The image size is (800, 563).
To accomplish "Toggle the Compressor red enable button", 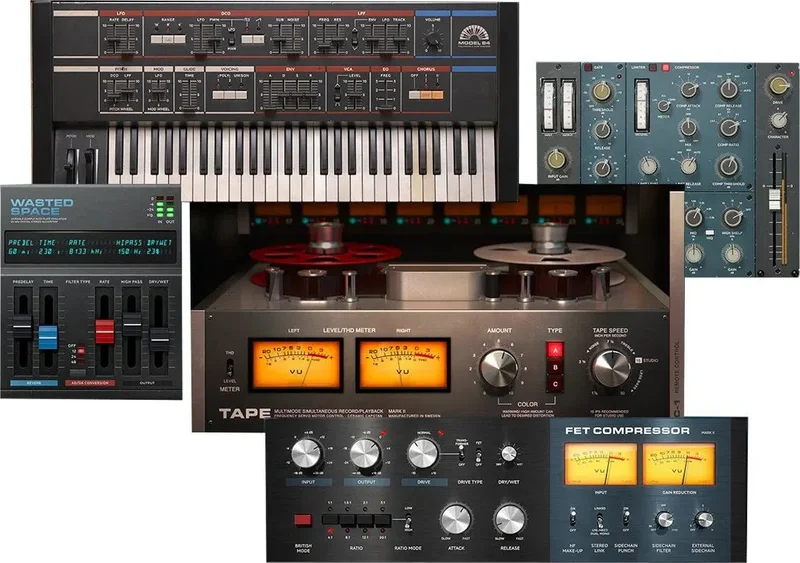I will tap(665, 67).
